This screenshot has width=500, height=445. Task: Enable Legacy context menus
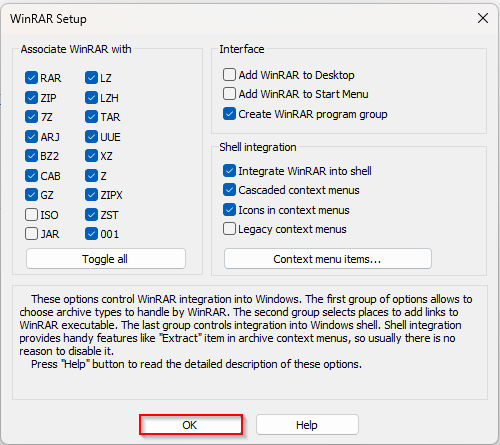tap(229, 229)
